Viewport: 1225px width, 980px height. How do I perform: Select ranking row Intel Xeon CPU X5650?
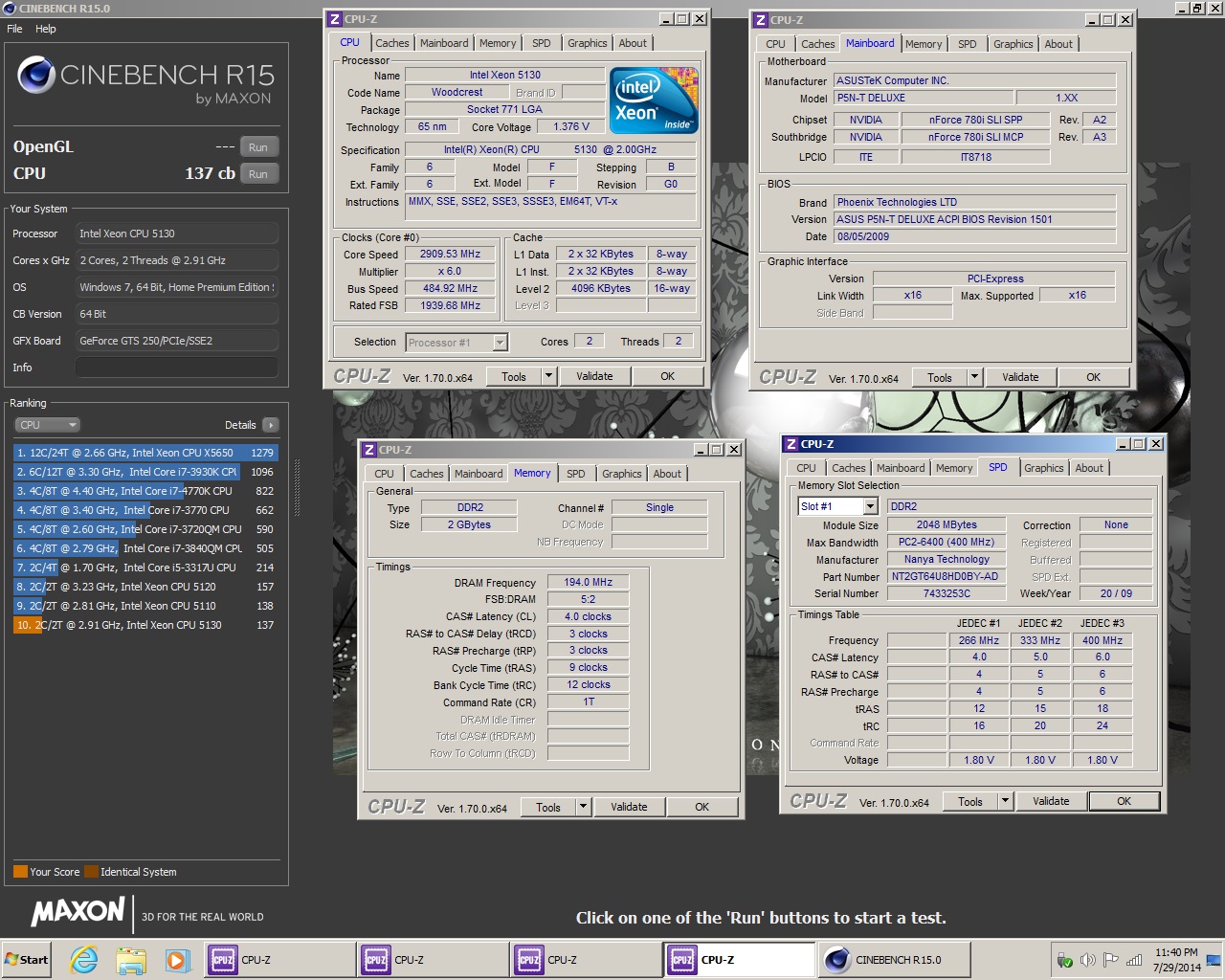145,453
